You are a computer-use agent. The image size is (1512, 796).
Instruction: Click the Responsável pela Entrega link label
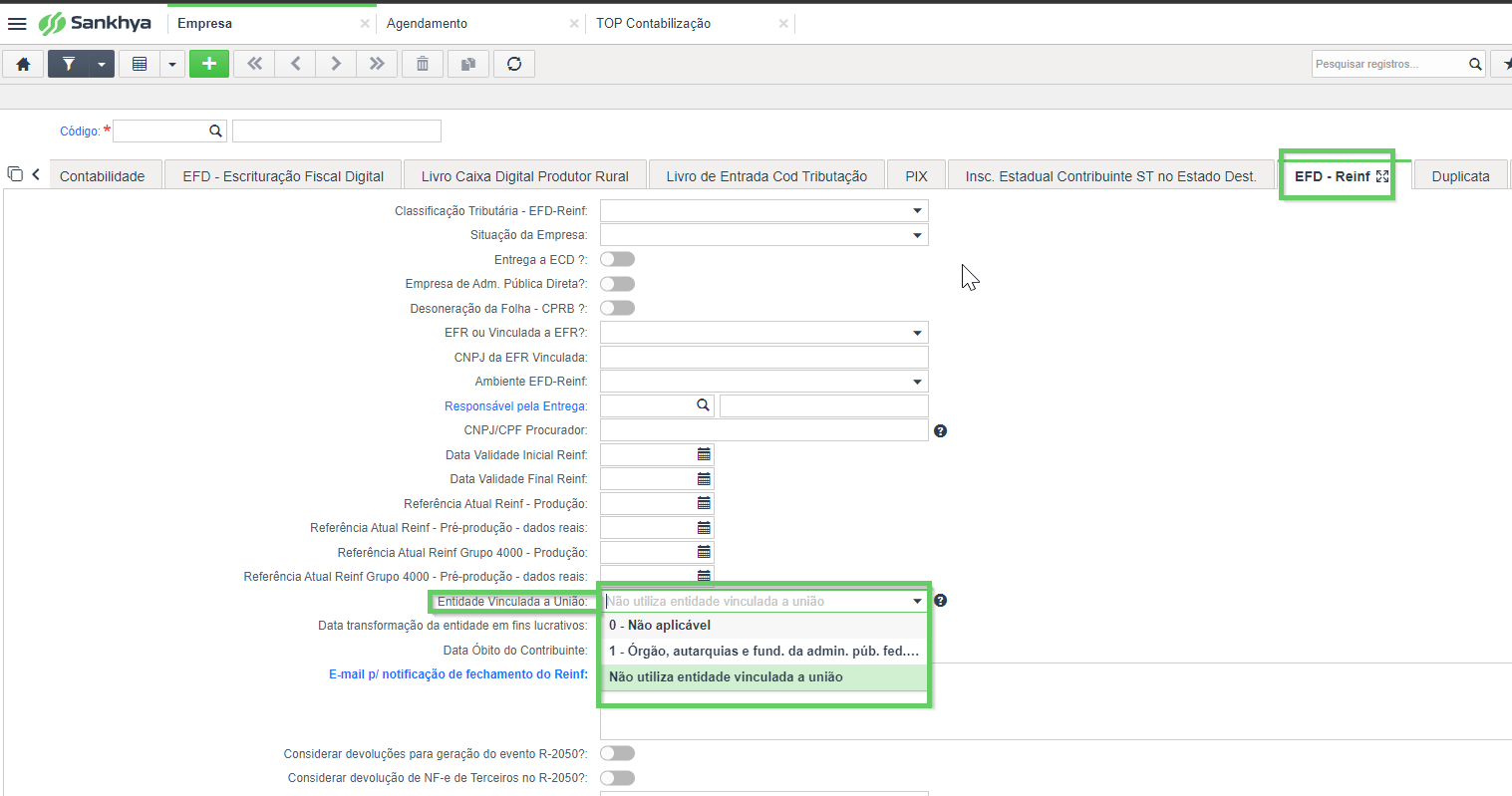[516, 406]
